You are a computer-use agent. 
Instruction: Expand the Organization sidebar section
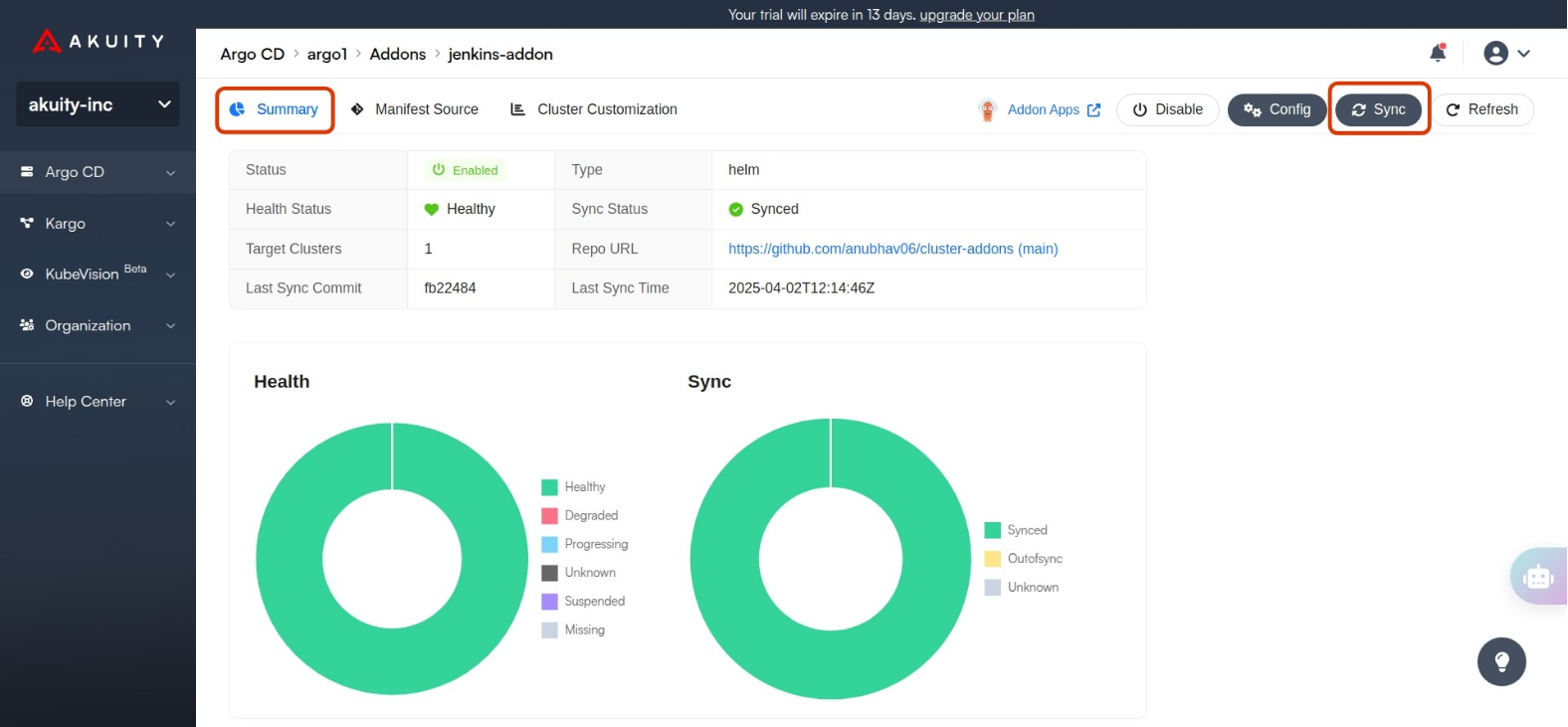click(170, 326)
